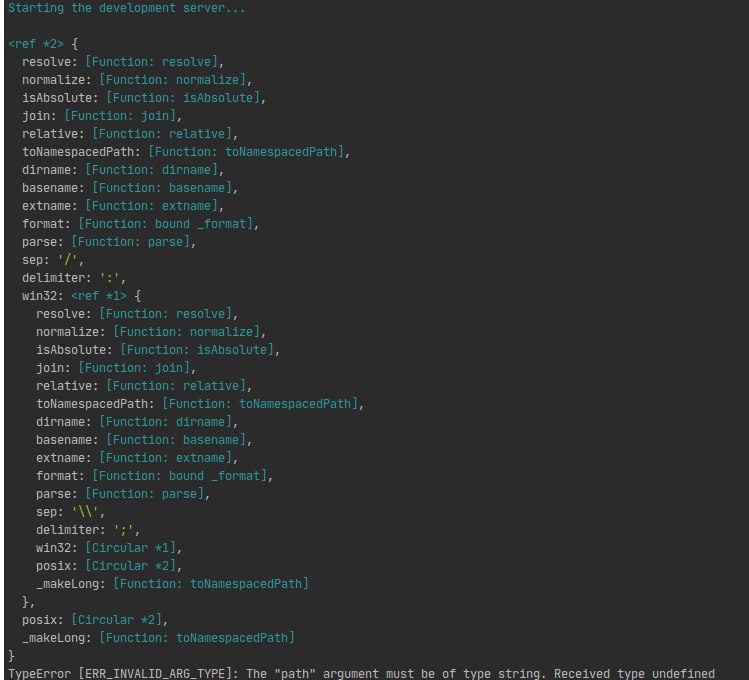The width and height of the screenshot is (749, 680).
Task: Click the 'win32: <ref *1> {' line
Action: (x=81, y=296)
